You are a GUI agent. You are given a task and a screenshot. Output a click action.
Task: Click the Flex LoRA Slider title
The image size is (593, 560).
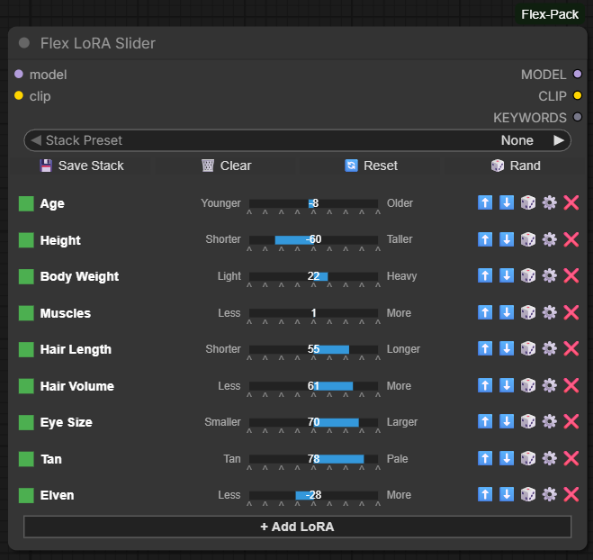point(98,43)
